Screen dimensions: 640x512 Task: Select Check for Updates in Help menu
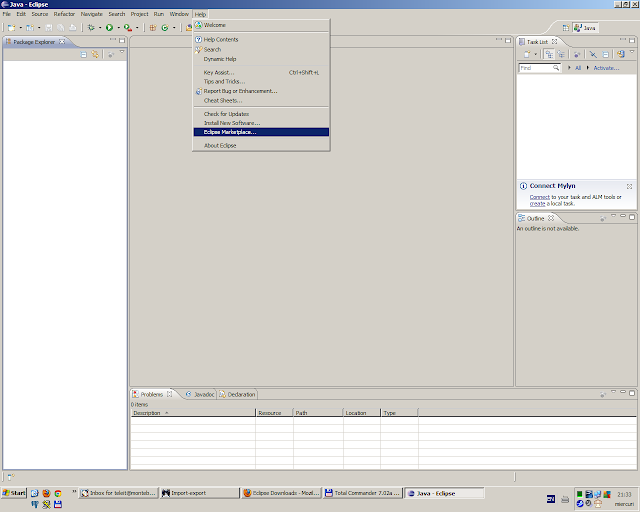pos(261,114)
